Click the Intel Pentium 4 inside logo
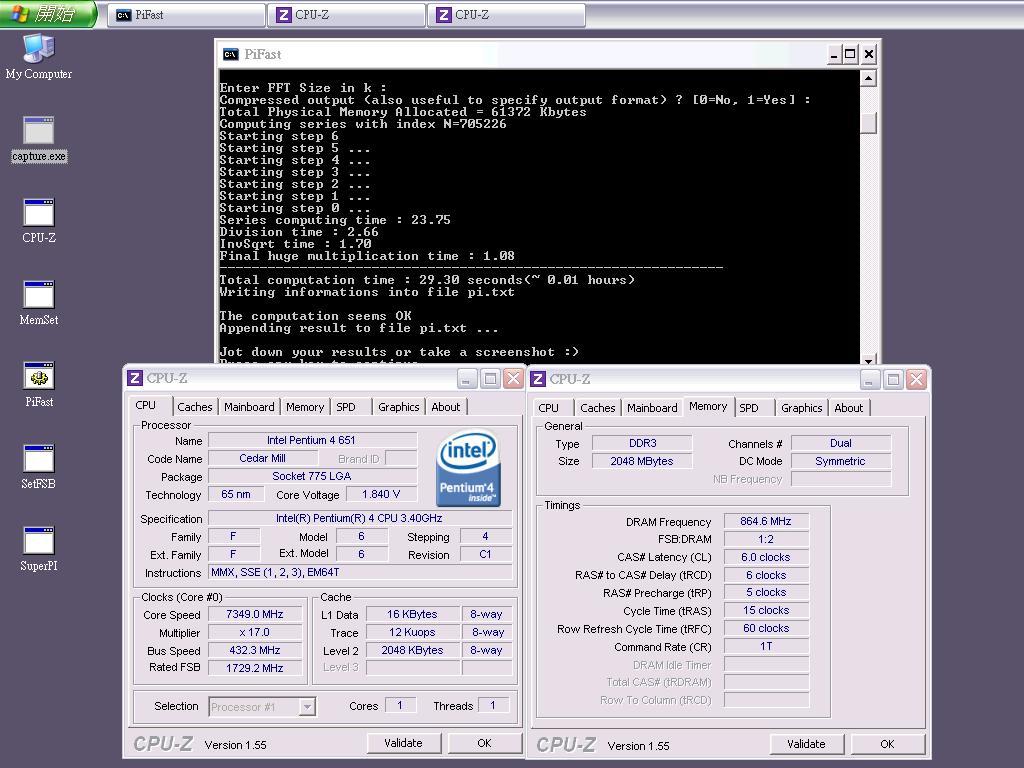The height and width of the screenshot is (768, 1024). [x=468, y=468]
